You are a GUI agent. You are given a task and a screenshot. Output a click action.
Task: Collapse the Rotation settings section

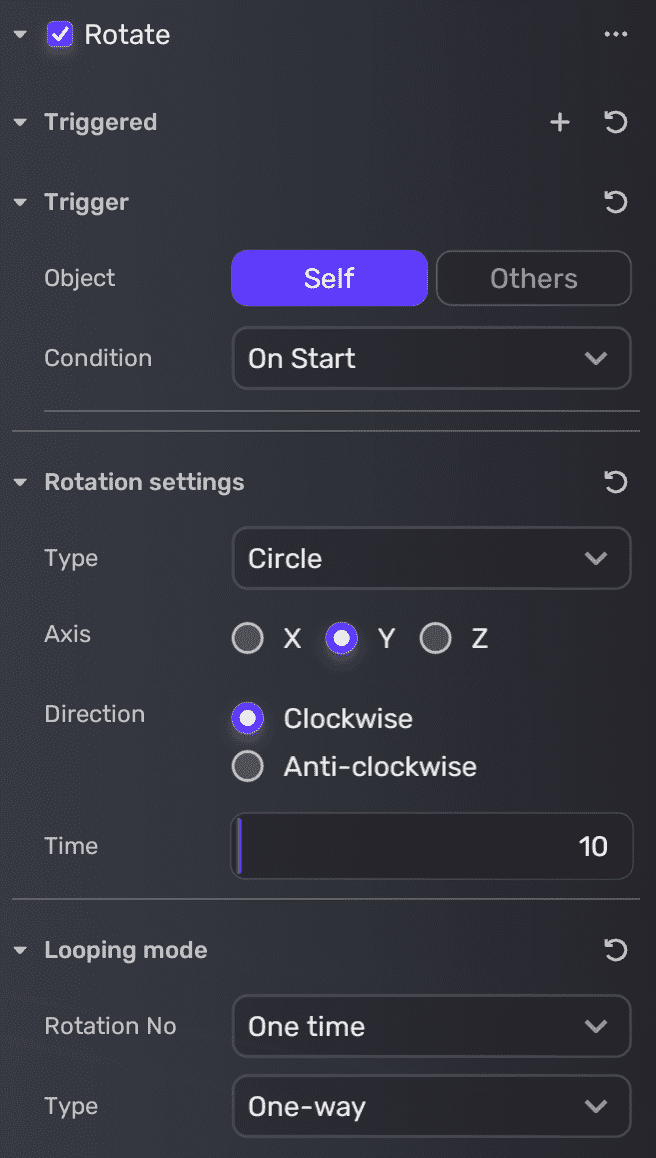pyautogui.click(x=20, y=483)
